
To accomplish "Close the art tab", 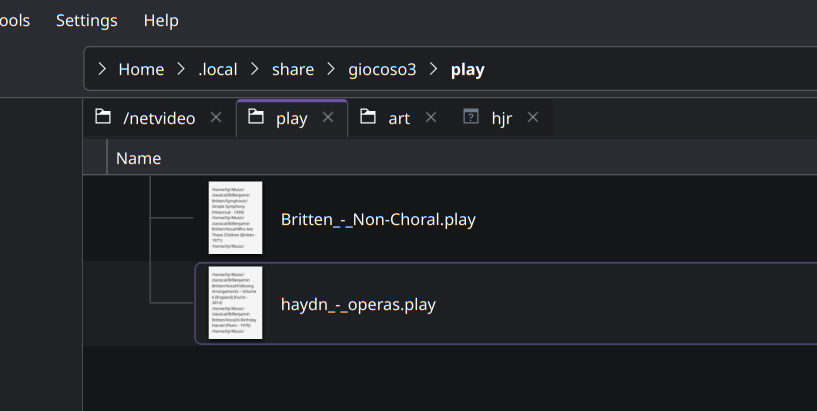I will 431,118.
